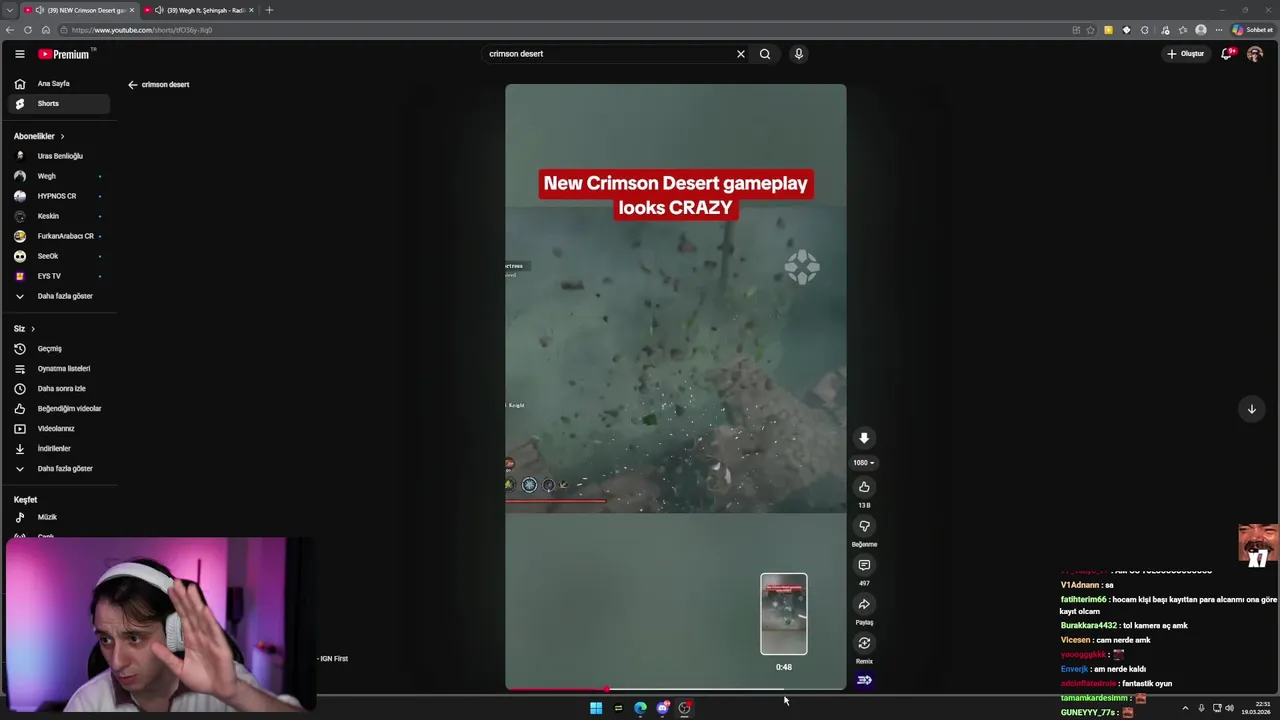Image resolution: width=1280 pixels, height=720 pixels.
Task: Open Oynatma listeleri
Action: pyautogui.click(x=58, y=369)
